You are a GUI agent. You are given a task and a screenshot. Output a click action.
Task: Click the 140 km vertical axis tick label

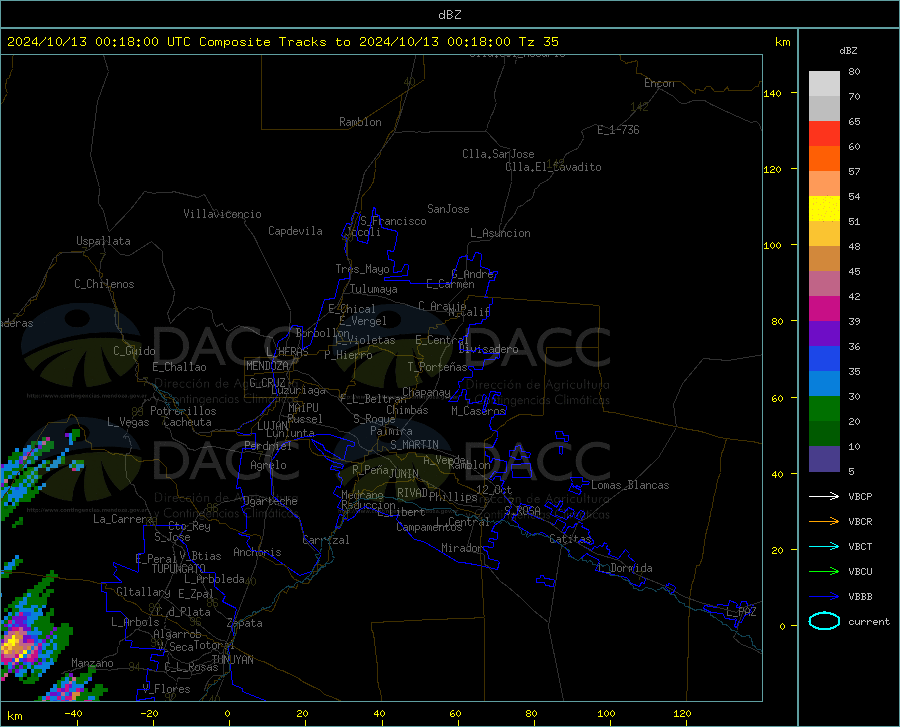coord(773,94)
